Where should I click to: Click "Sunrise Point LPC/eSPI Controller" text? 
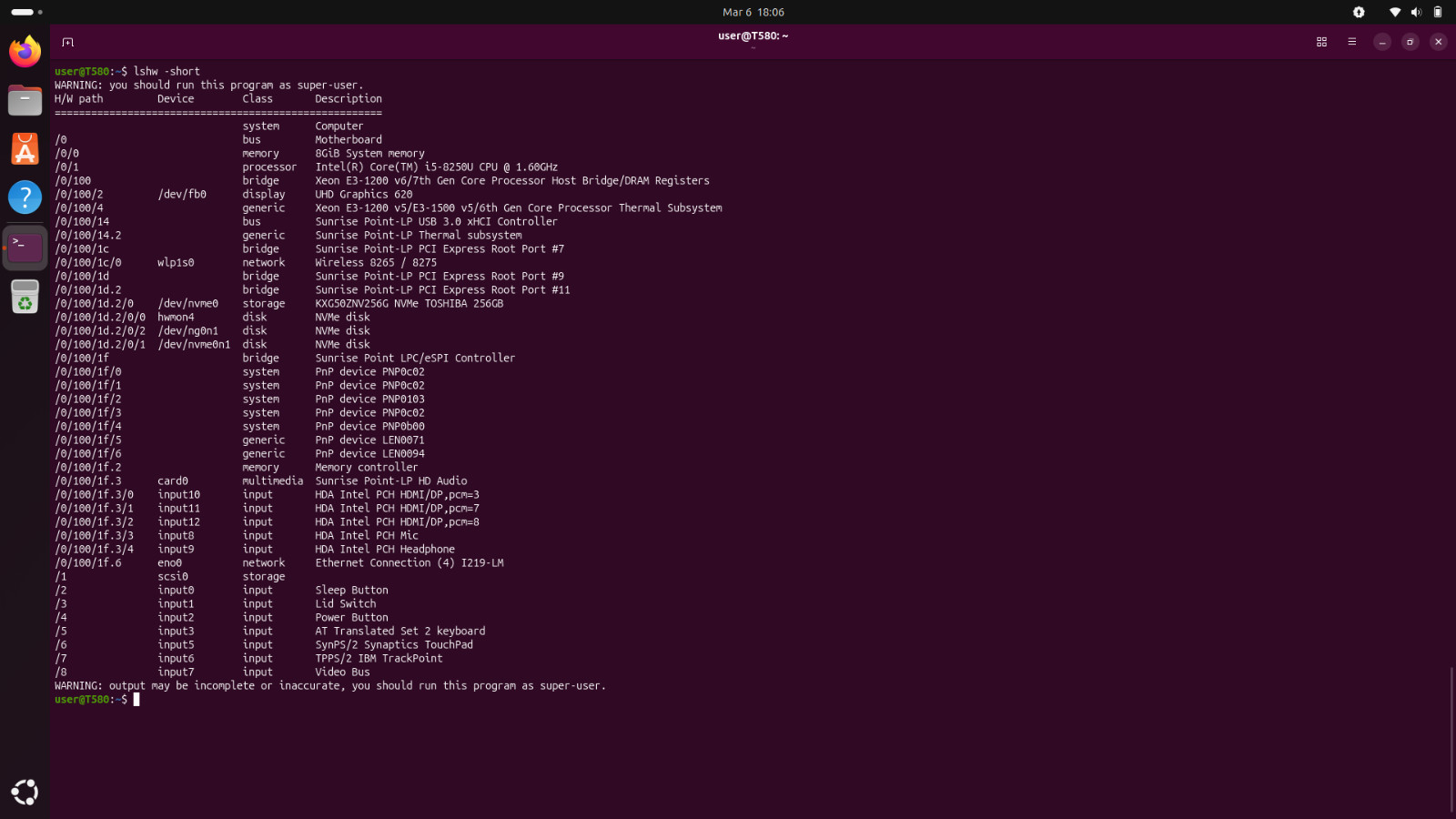pos(415,358)
